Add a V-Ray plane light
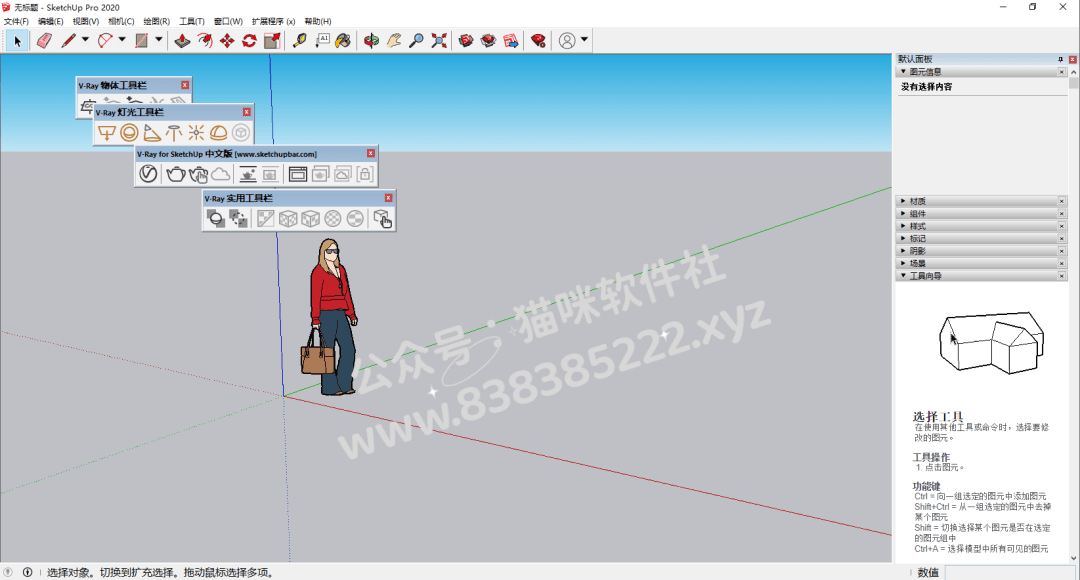The width and height of the screenshot is (1080, 580). 107,132
